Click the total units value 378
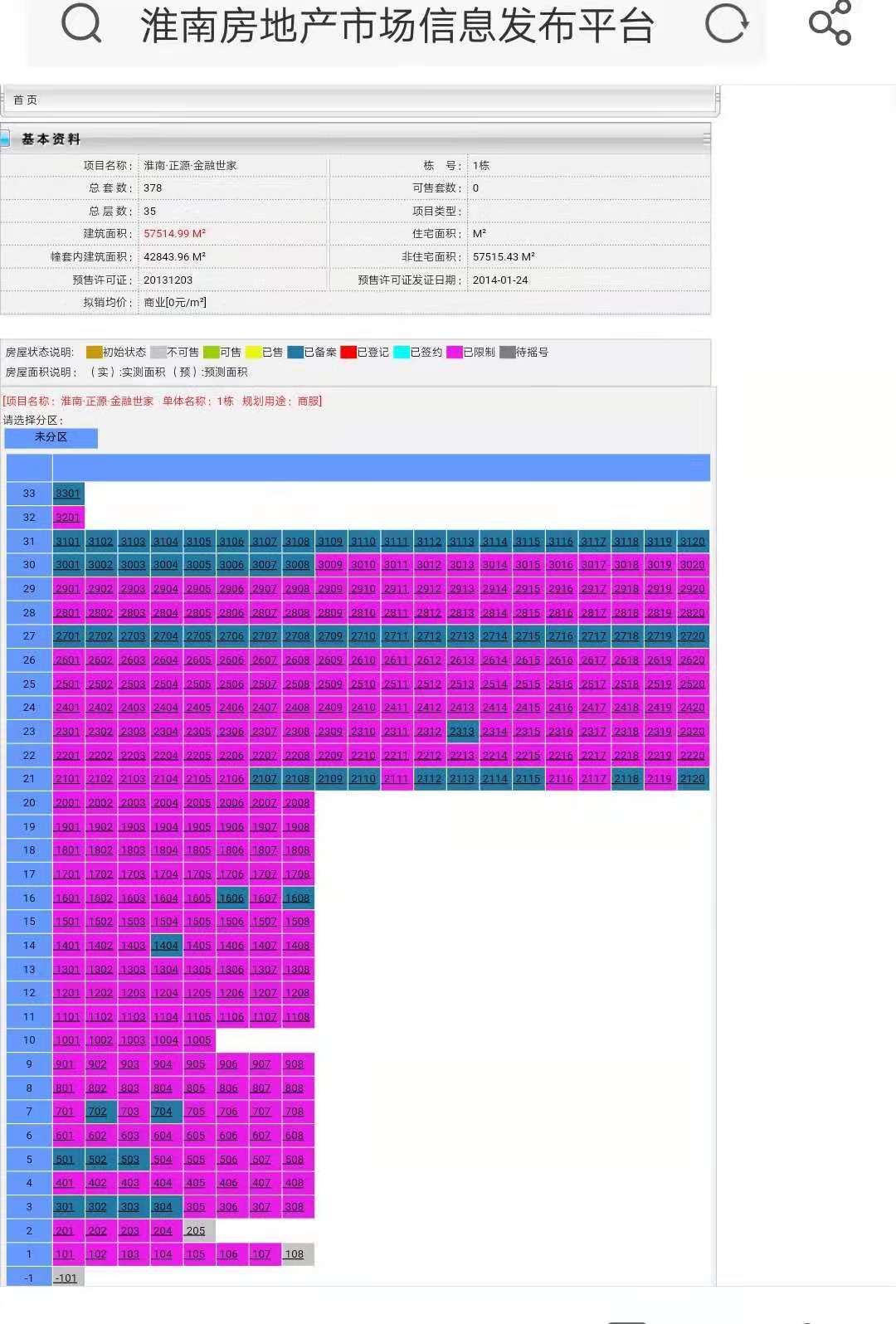 (x=153, y=188)
